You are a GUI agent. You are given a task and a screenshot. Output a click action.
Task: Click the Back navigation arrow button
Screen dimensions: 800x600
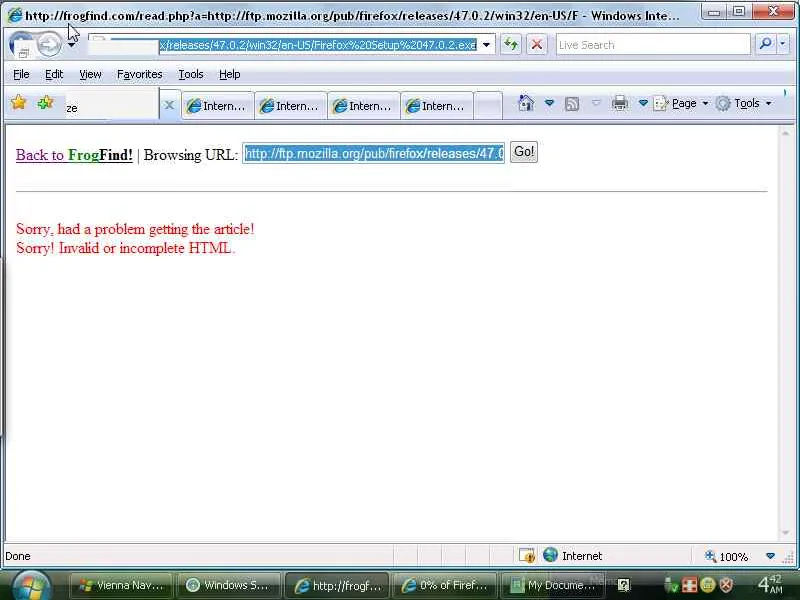pos(21,44)
